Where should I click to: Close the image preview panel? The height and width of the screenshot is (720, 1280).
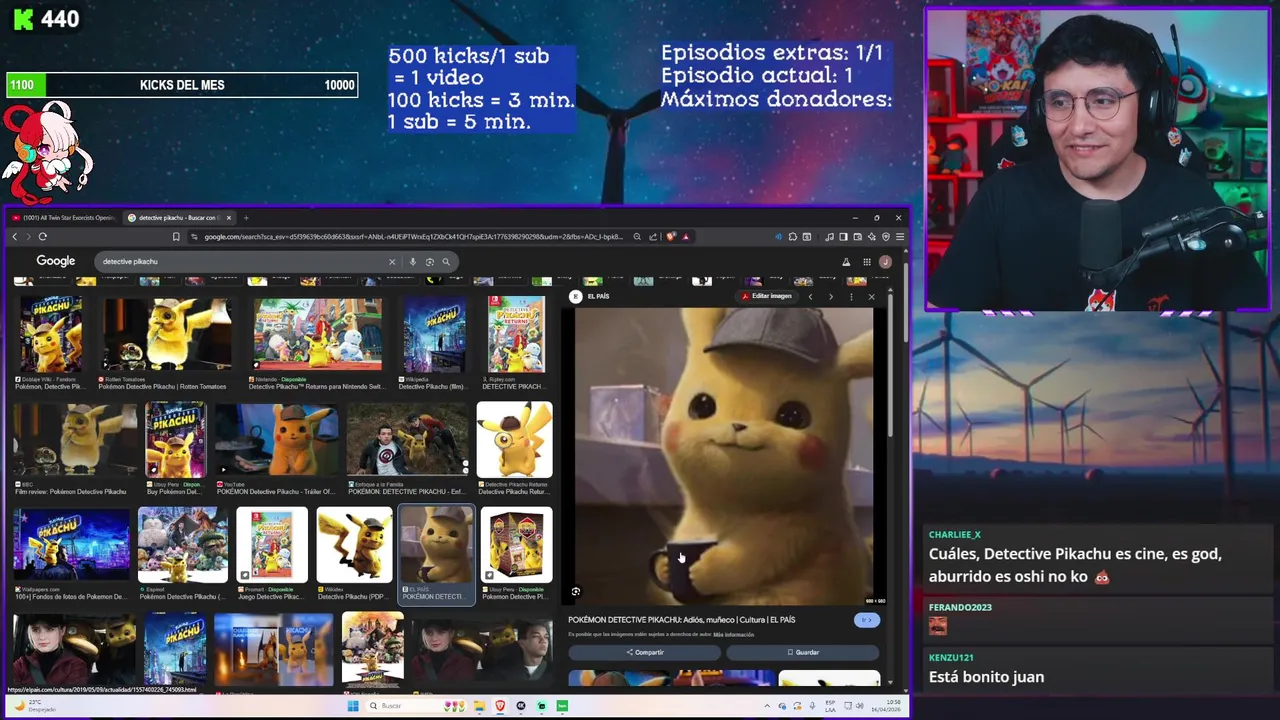(871, 297)
